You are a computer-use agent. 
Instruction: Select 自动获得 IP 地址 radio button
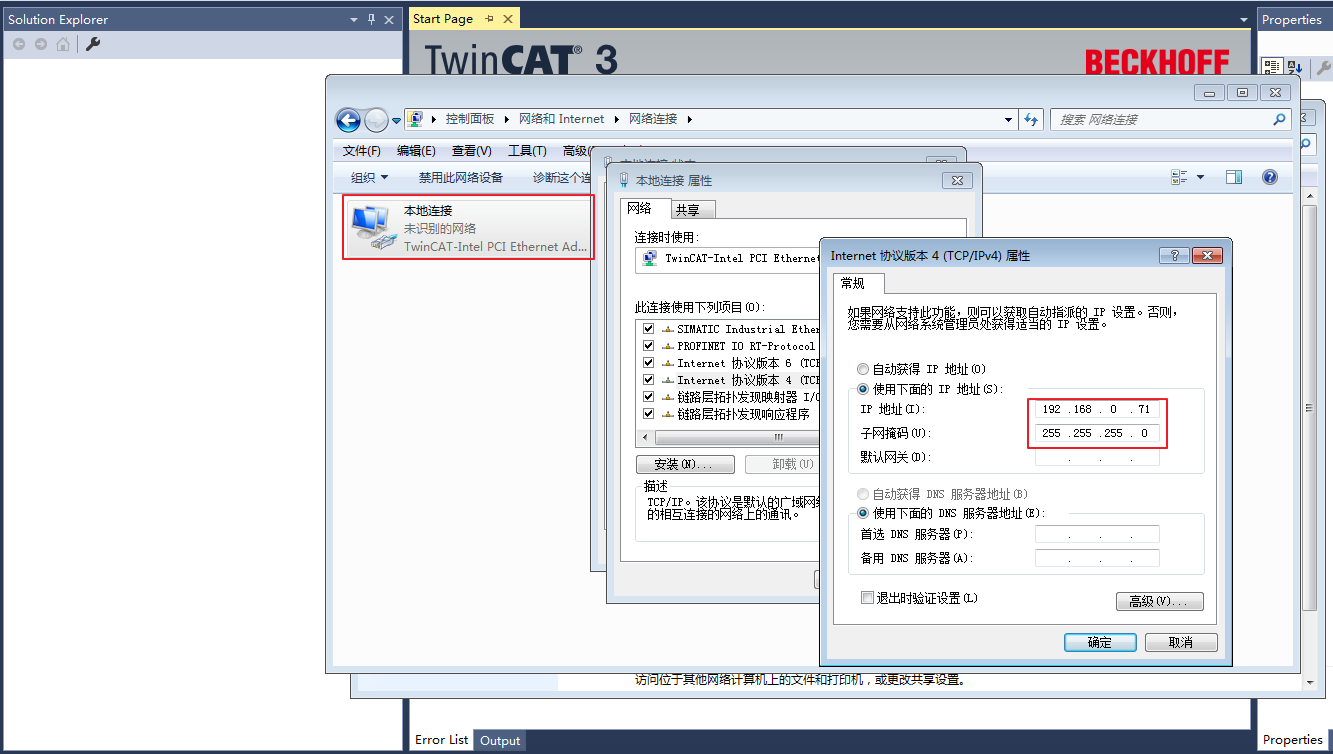[x=864, y=369]
